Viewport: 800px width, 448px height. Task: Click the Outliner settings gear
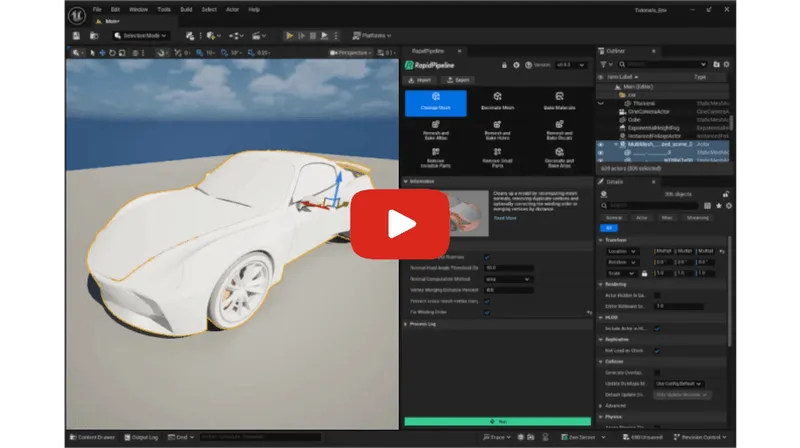click(x=727, y=64)
